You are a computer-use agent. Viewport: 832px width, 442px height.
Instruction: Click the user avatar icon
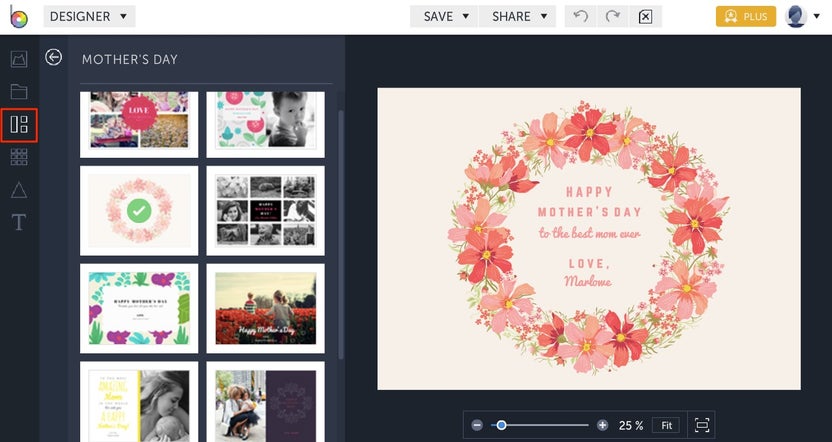[796, 16]
